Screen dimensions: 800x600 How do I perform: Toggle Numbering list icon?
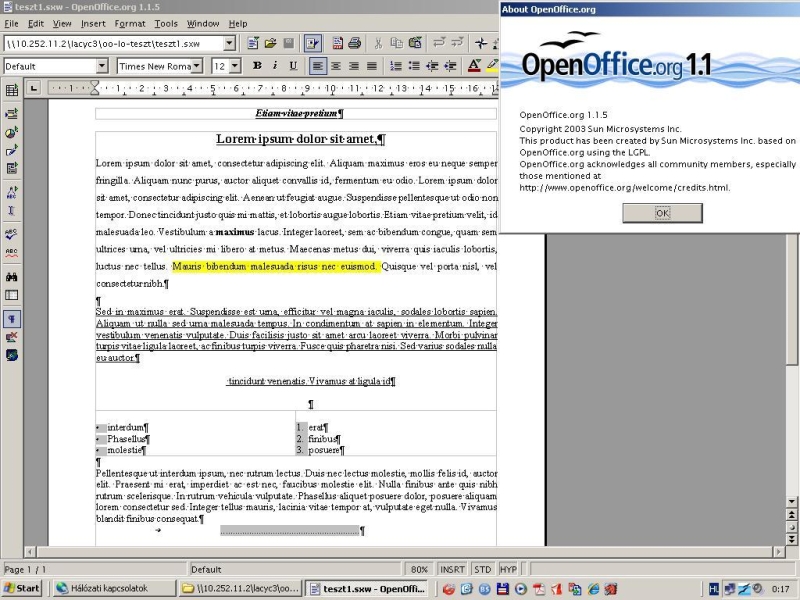tap(395, 66)
